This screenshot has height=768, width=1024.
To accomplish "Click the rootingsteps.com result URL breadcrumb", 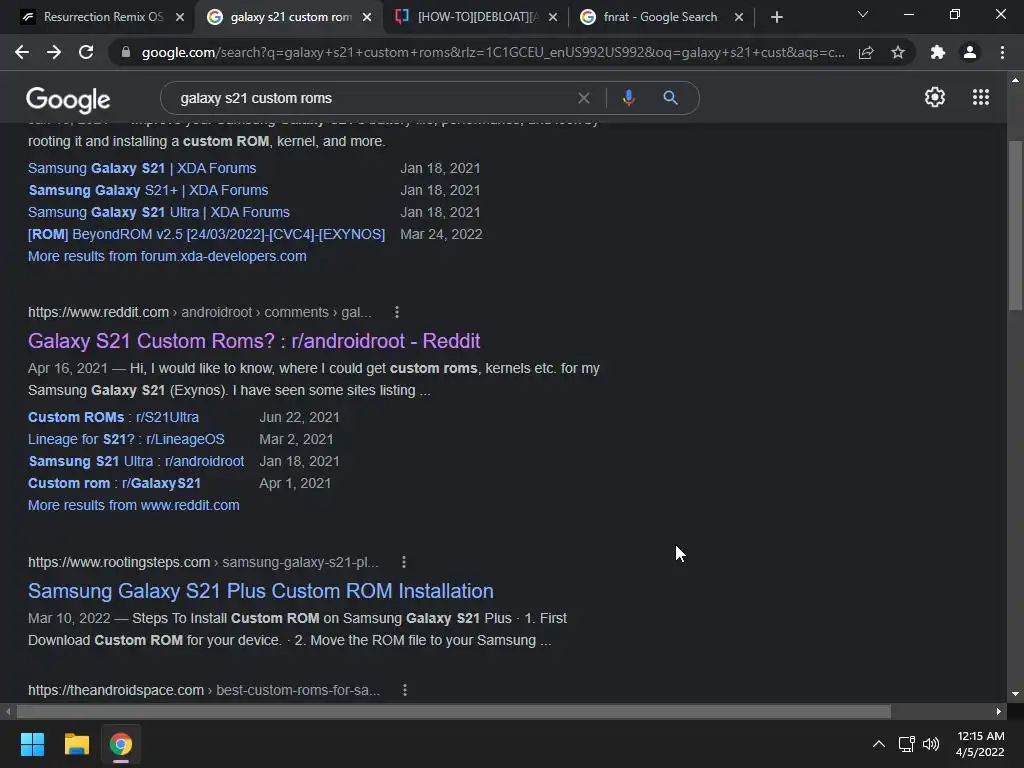I will (x=203, y=562).
